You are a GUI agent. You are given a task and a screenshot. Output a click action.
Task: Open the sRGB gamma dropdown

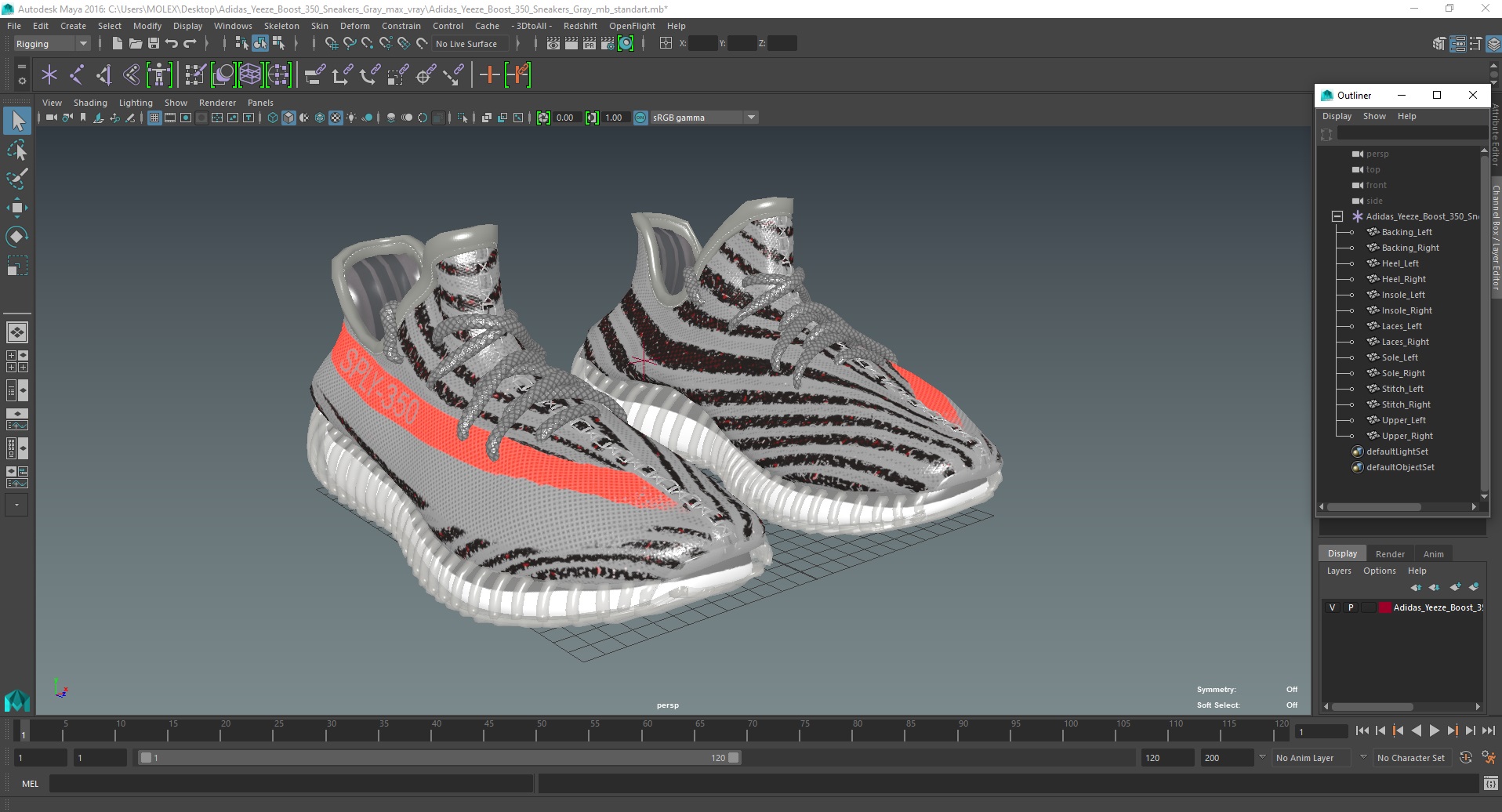704,118
